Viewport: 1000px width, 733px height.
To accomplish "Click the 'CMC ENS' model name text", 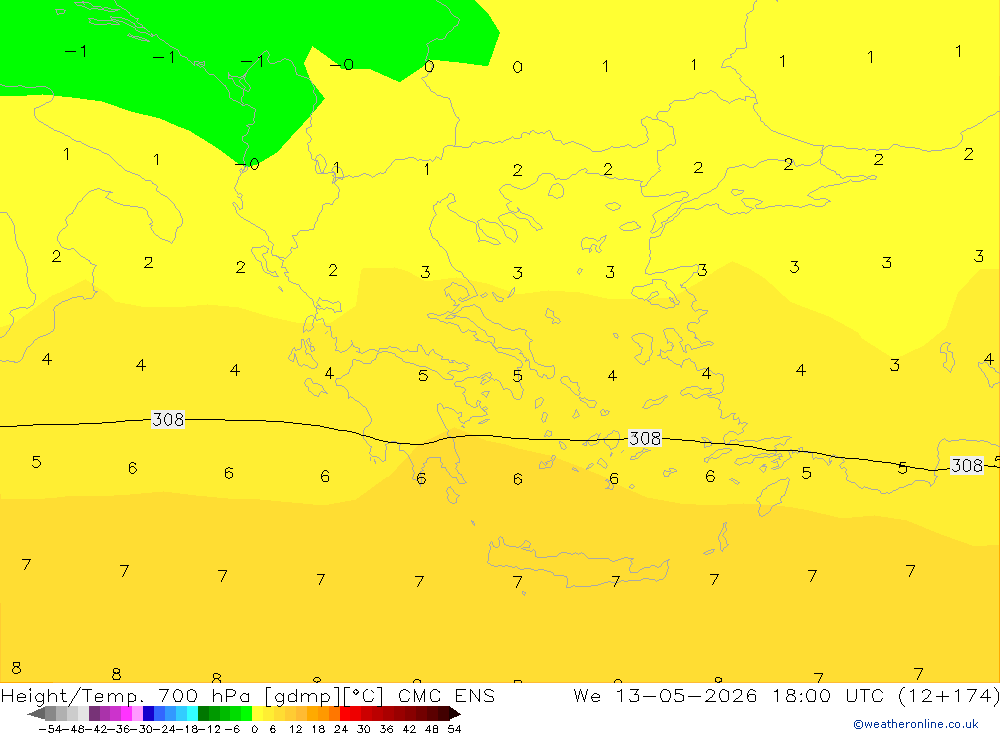I will [446, 695].
